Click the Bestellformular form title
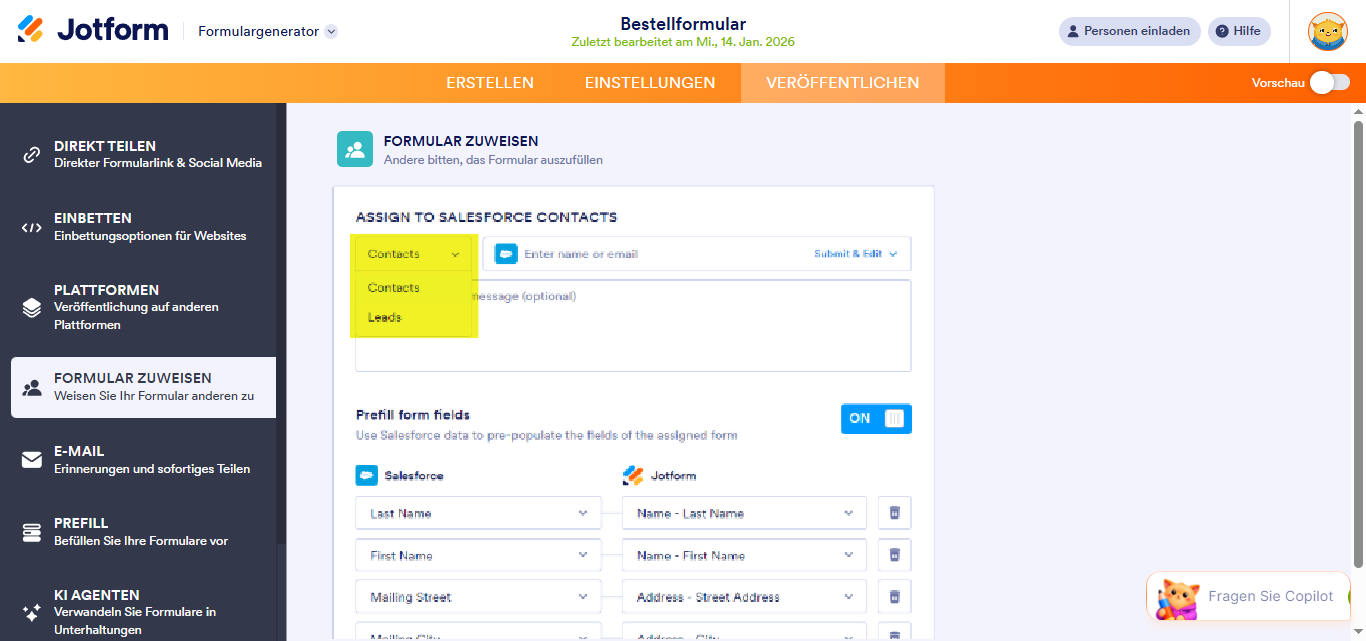 [683, 24]
